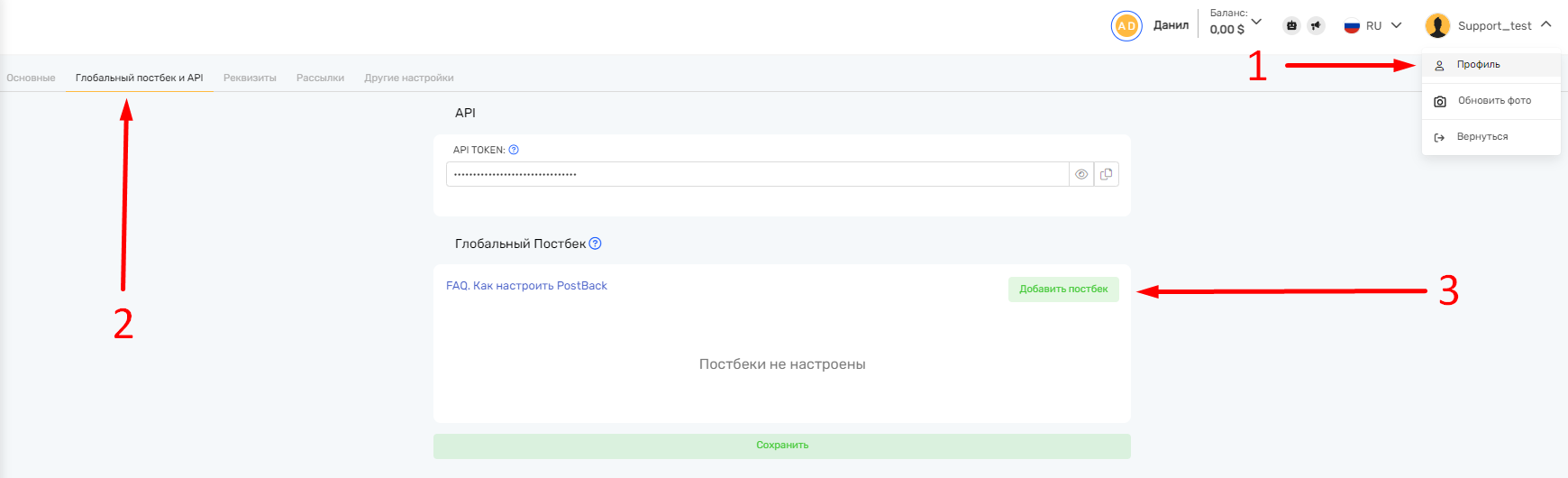
Task: Click the Russian flag icon
Action: pyautogui.click(x=1351, y=26)
